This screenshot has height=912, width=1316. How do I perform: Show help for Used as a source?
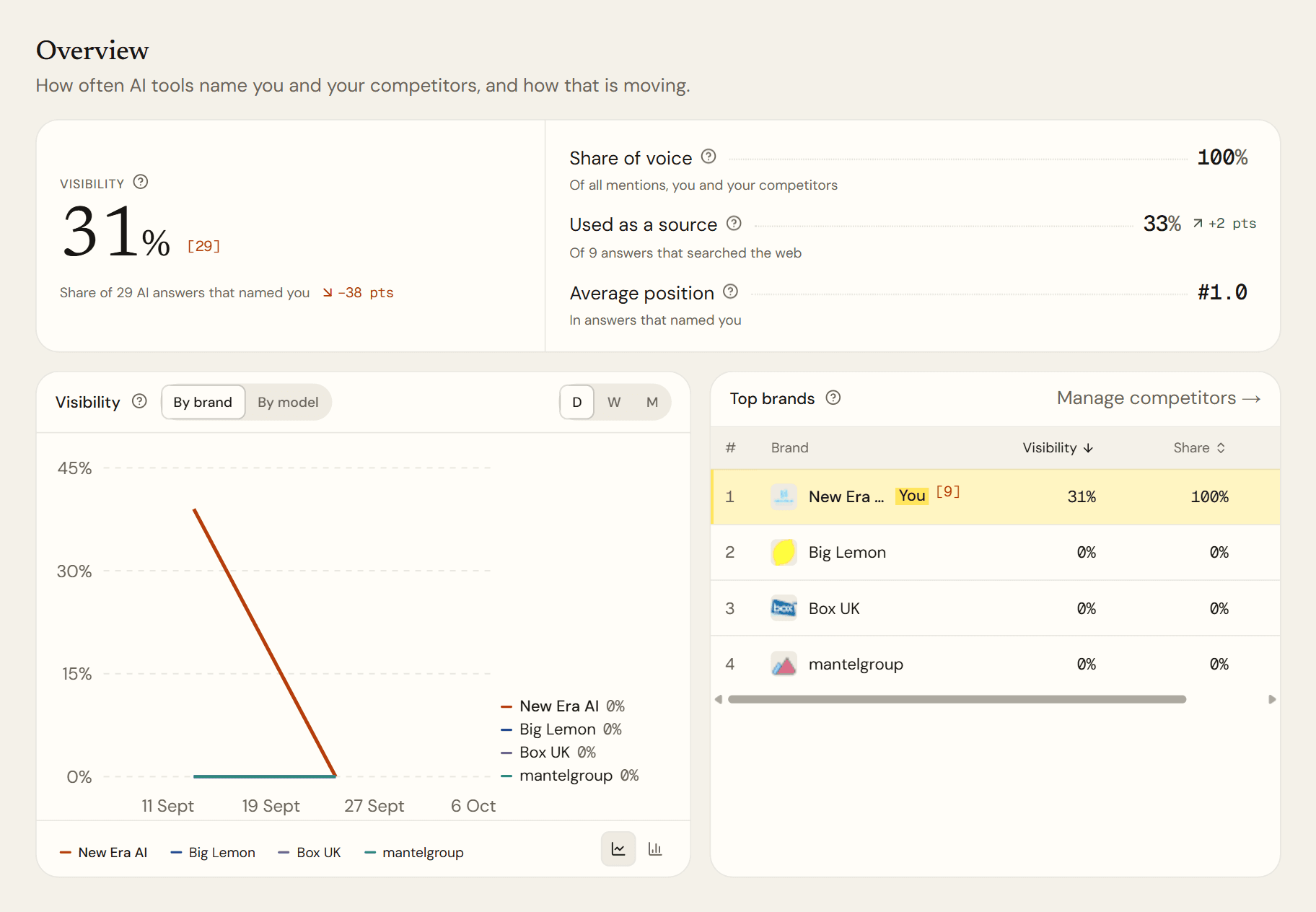click(x=734, y=223)
